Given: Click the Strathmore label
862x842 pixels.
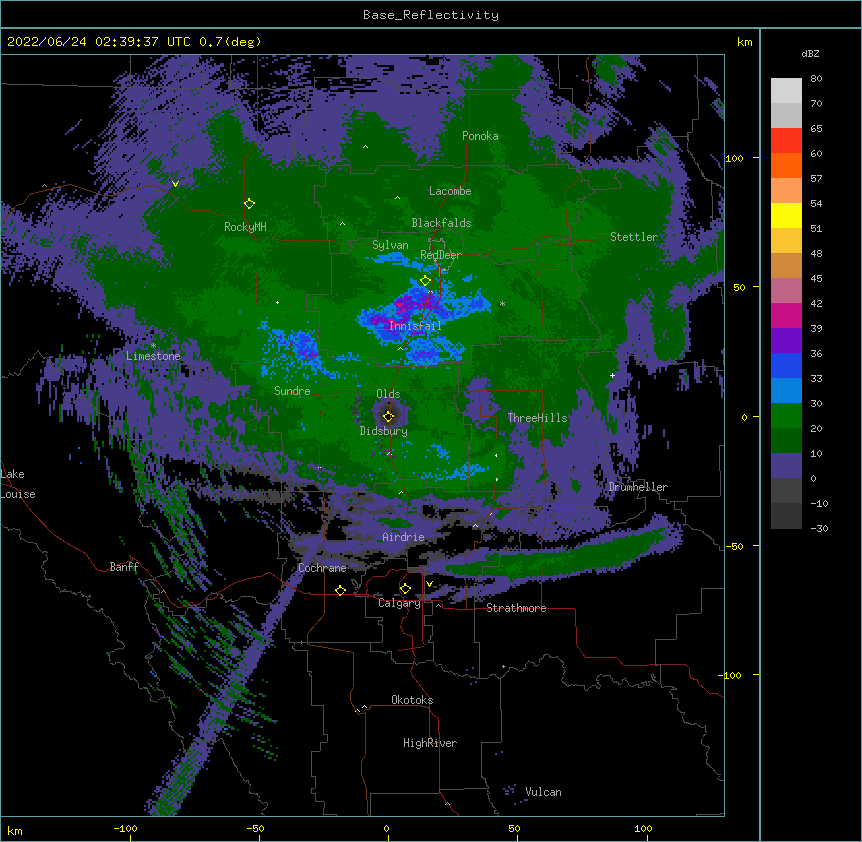Looking at the screenshot, I should [516, 608].
